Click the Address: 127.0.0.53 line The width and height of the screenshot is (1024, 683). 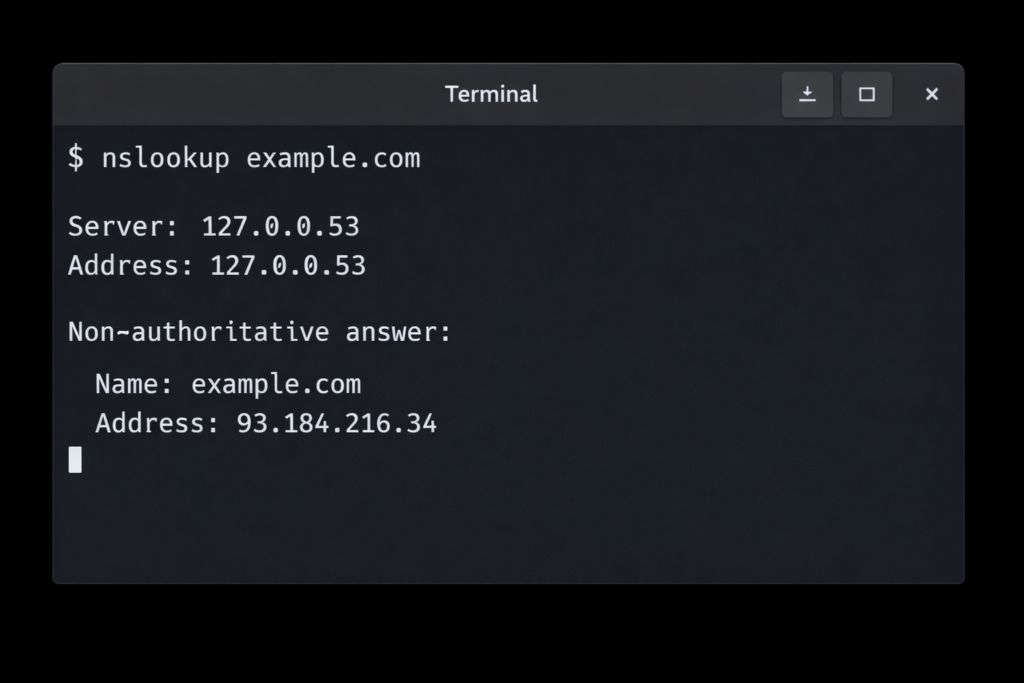pos(217,266)
